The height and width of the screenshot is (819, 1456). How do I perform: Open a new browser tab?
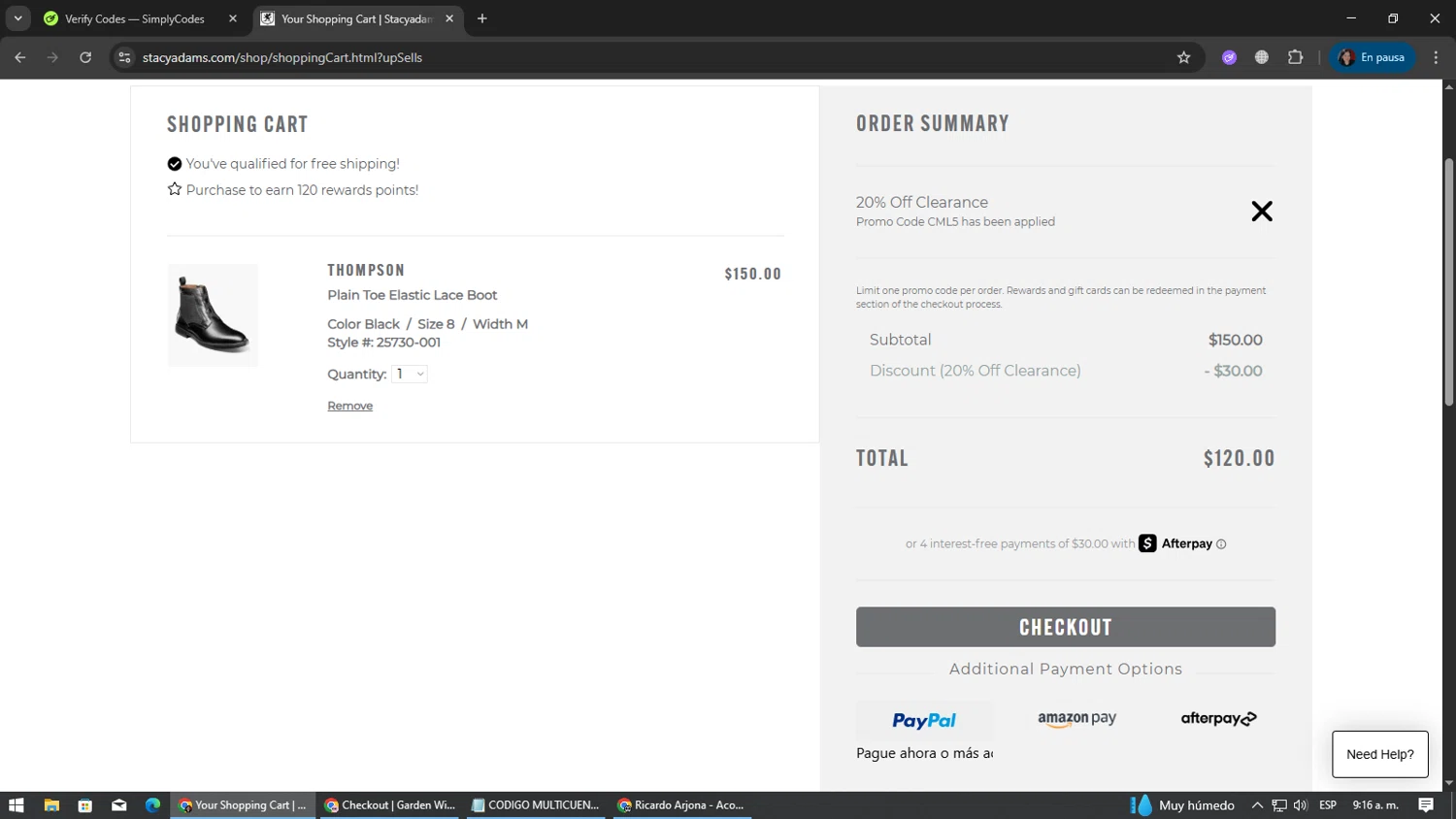(482, 18)
